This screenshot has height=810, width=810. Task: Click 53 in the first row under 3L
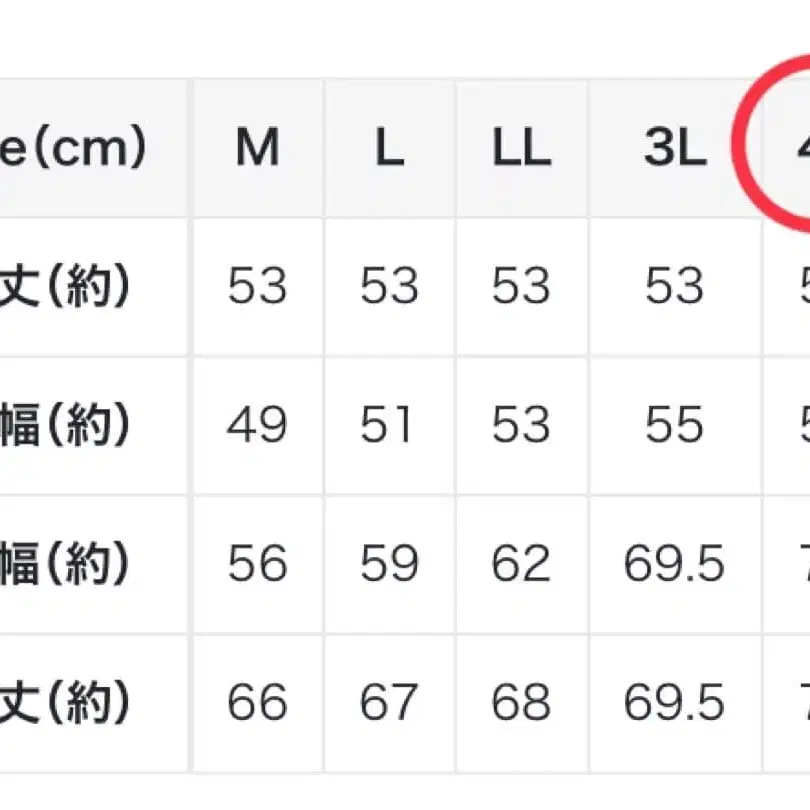pos(674,288)
